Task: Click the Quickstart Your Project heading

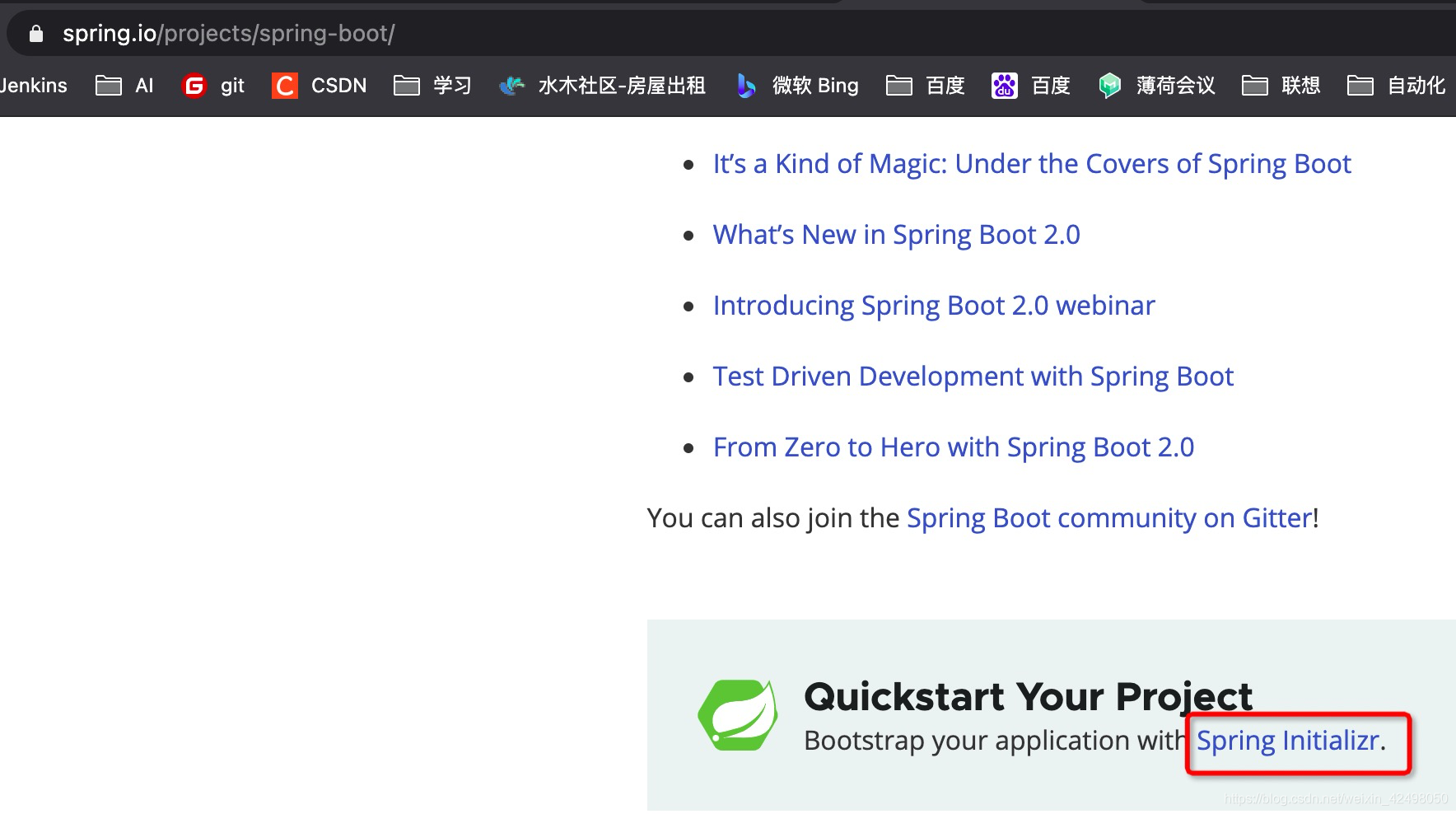Action: 1028,697
